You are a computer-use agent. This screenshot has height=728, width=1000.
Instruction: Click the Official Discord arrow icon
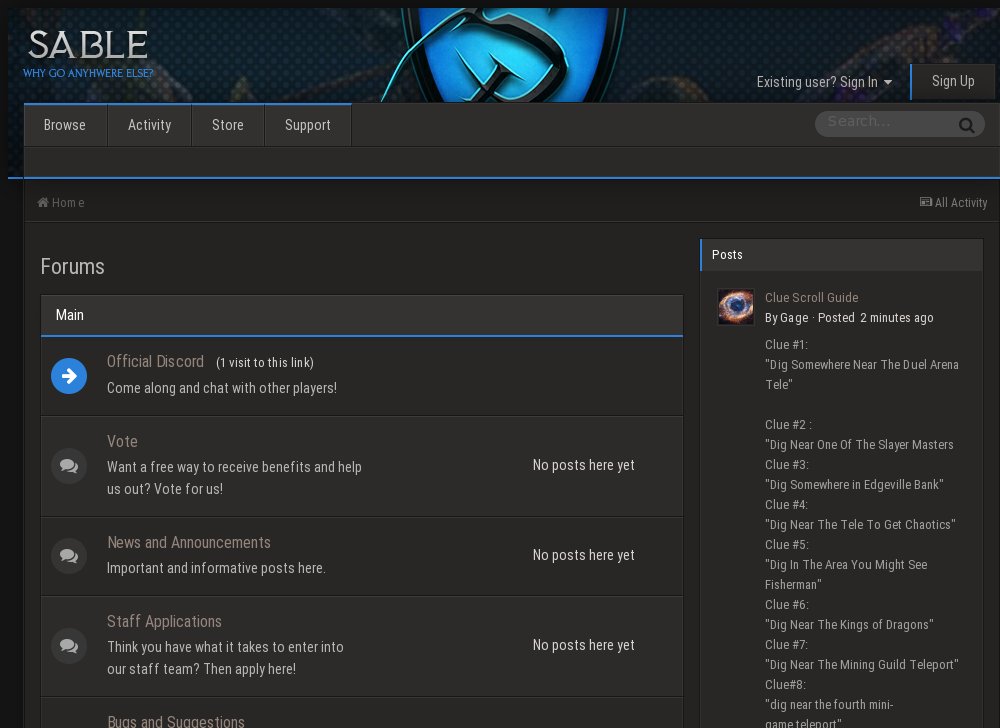69,376
